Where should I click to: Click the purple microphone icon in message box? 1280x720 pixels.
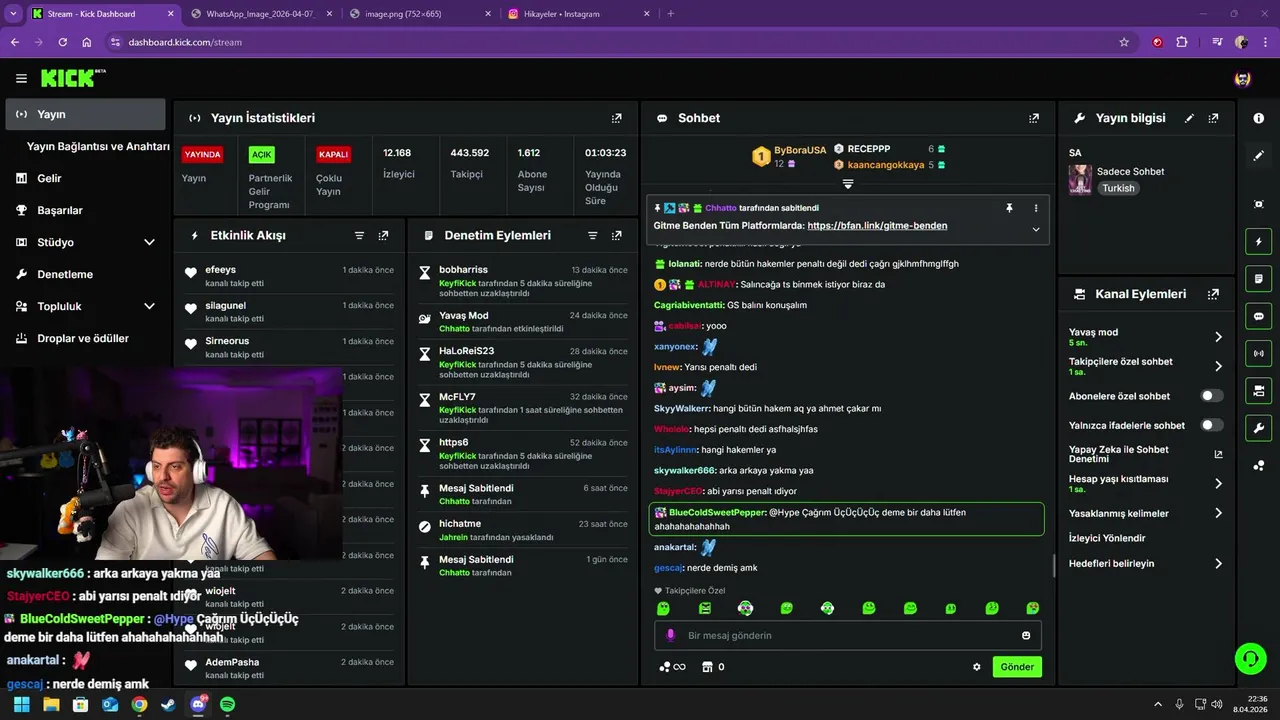(x=670, y=636)
